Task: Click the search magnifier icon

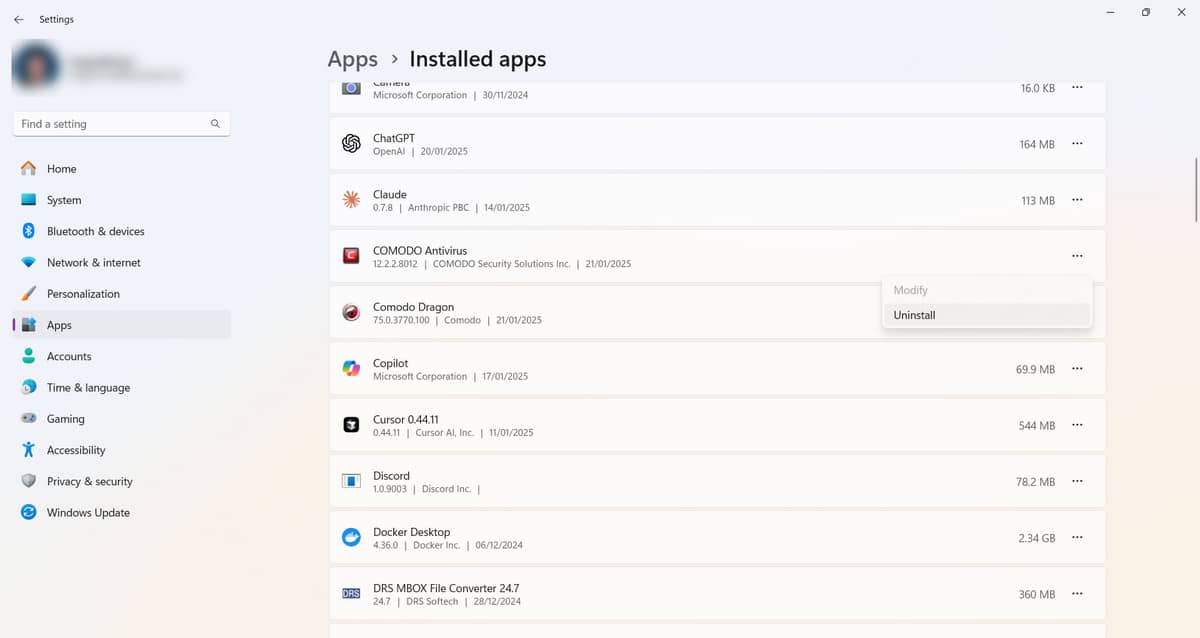Action: [x=215, y=124]
